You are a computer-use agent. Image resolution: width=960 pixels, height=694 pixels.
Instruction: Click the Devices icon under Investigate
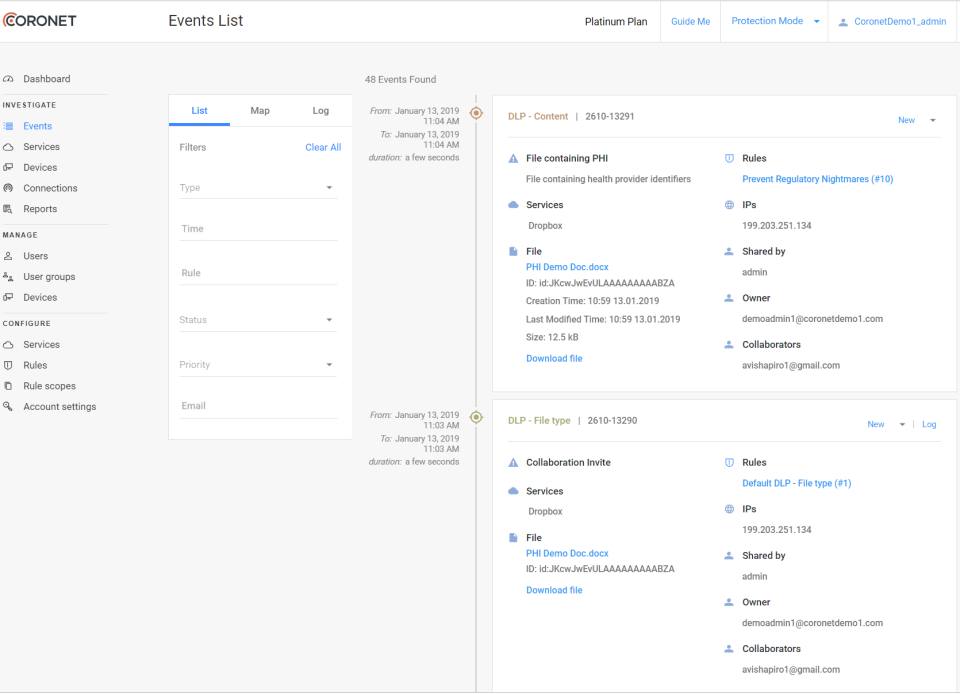[8, 167]
